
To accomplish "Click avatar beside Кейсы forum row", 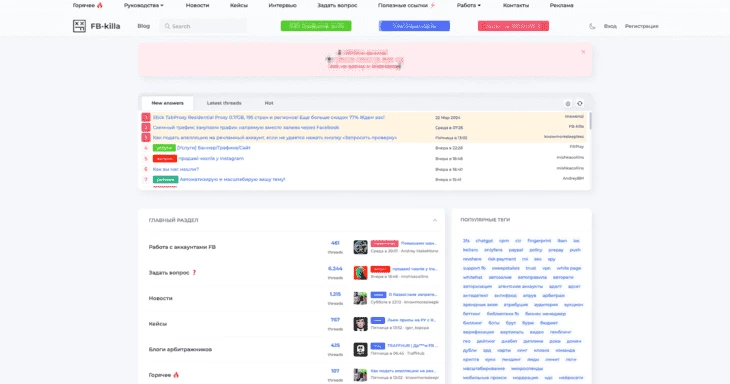I will (360, 324).
